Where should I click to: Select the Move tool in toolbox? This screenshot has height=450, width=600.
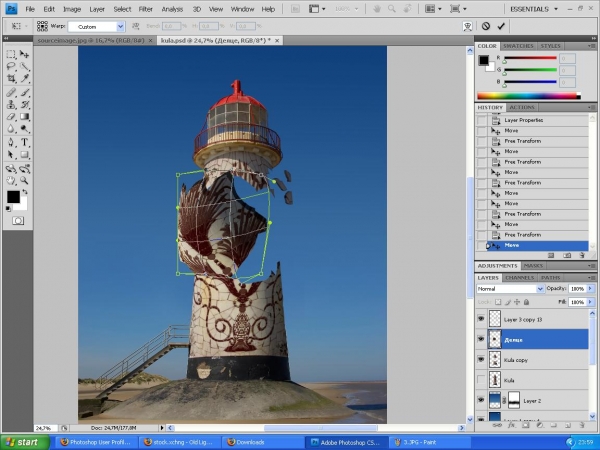24,54
